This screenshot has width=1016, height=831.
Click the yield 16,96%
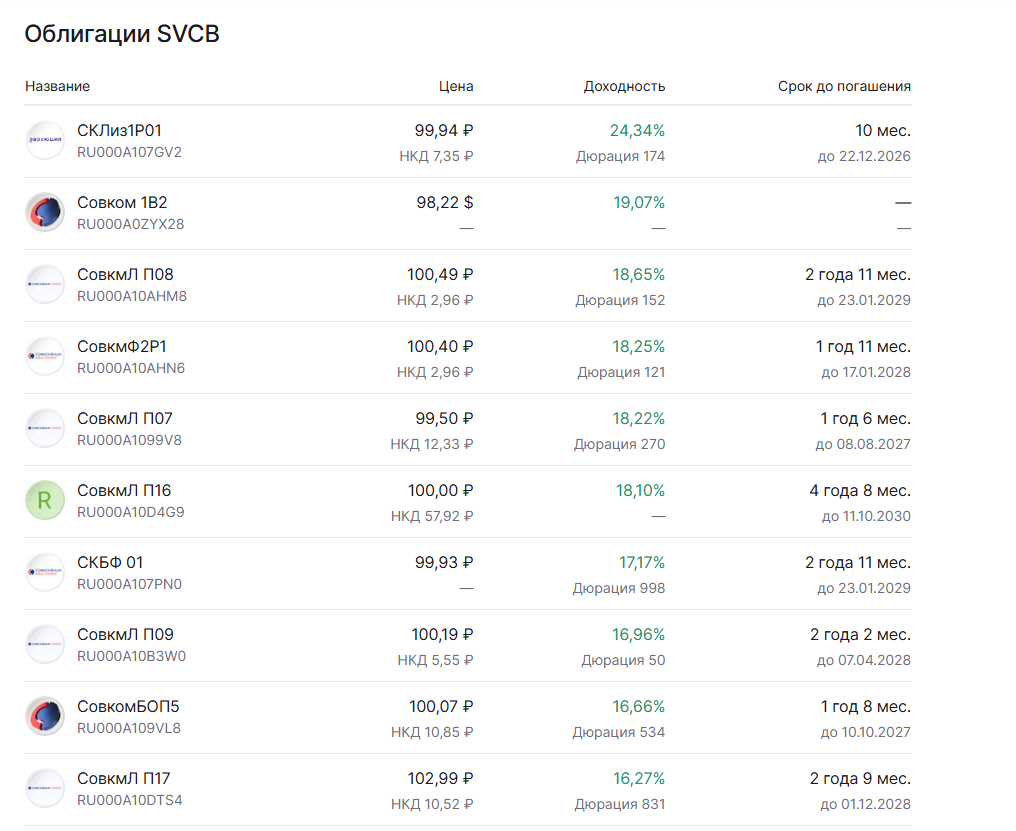(638, 634)
